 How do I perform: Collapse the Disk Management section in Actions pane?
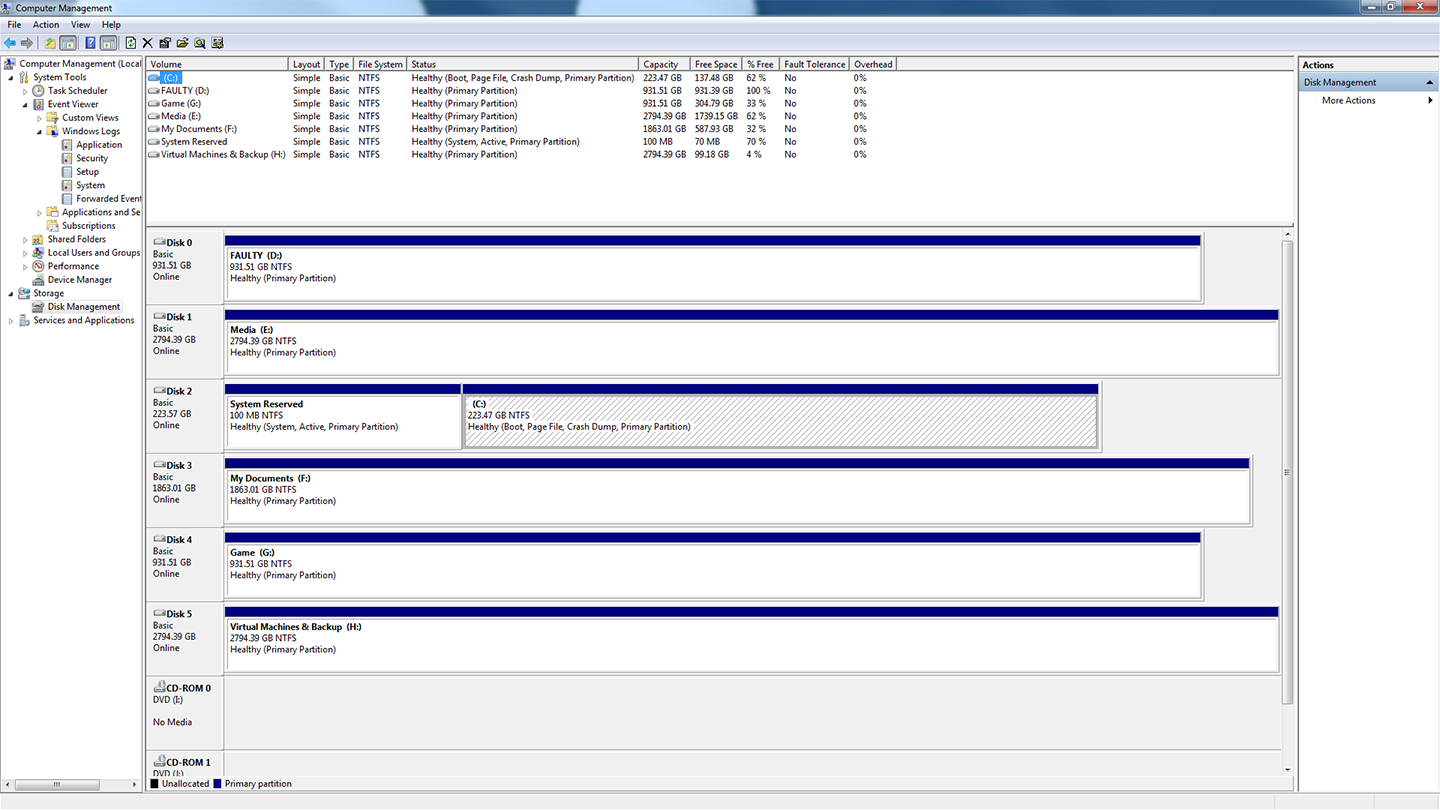(1429, 82)
